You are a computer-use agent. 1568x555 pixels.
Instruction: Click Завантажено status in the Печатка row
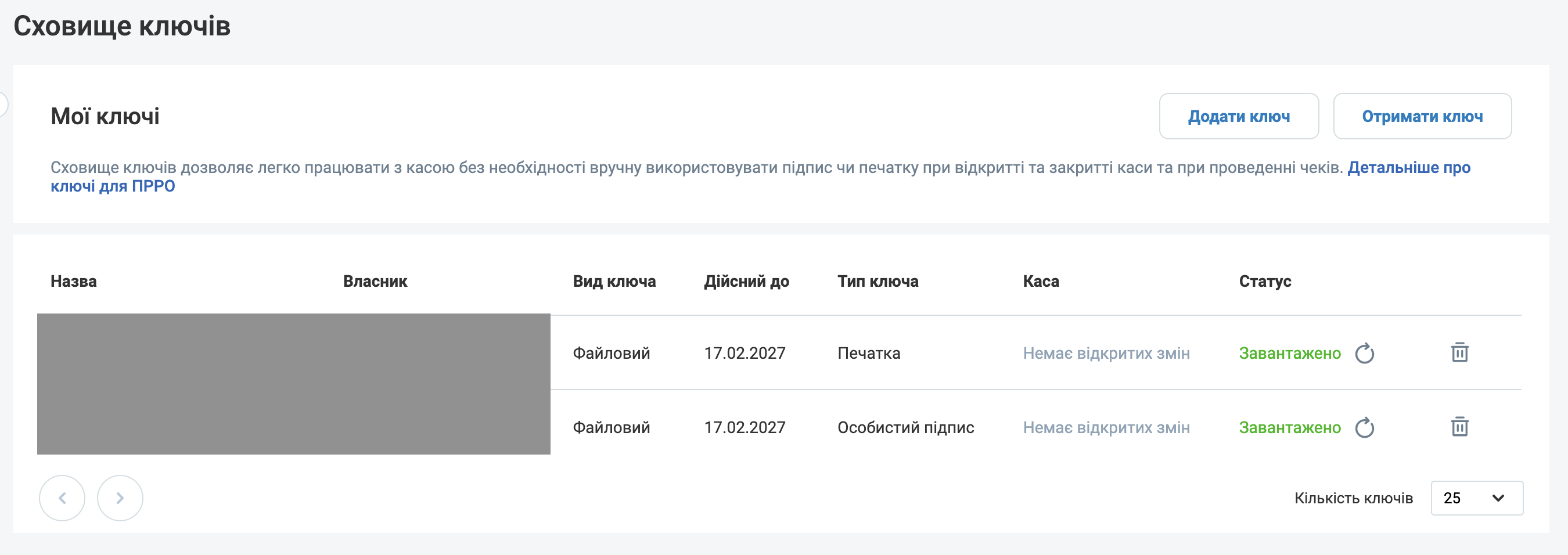point(1290,353)
